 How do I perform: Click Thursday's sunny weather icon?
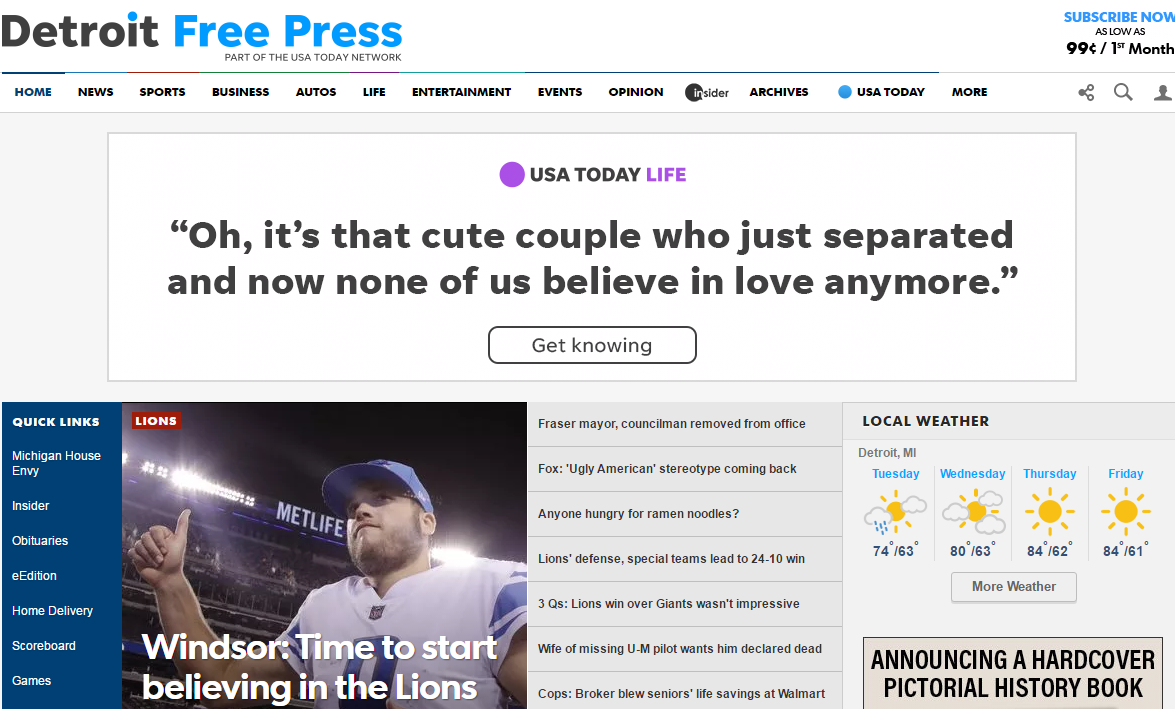click(x=1049, y=512)
